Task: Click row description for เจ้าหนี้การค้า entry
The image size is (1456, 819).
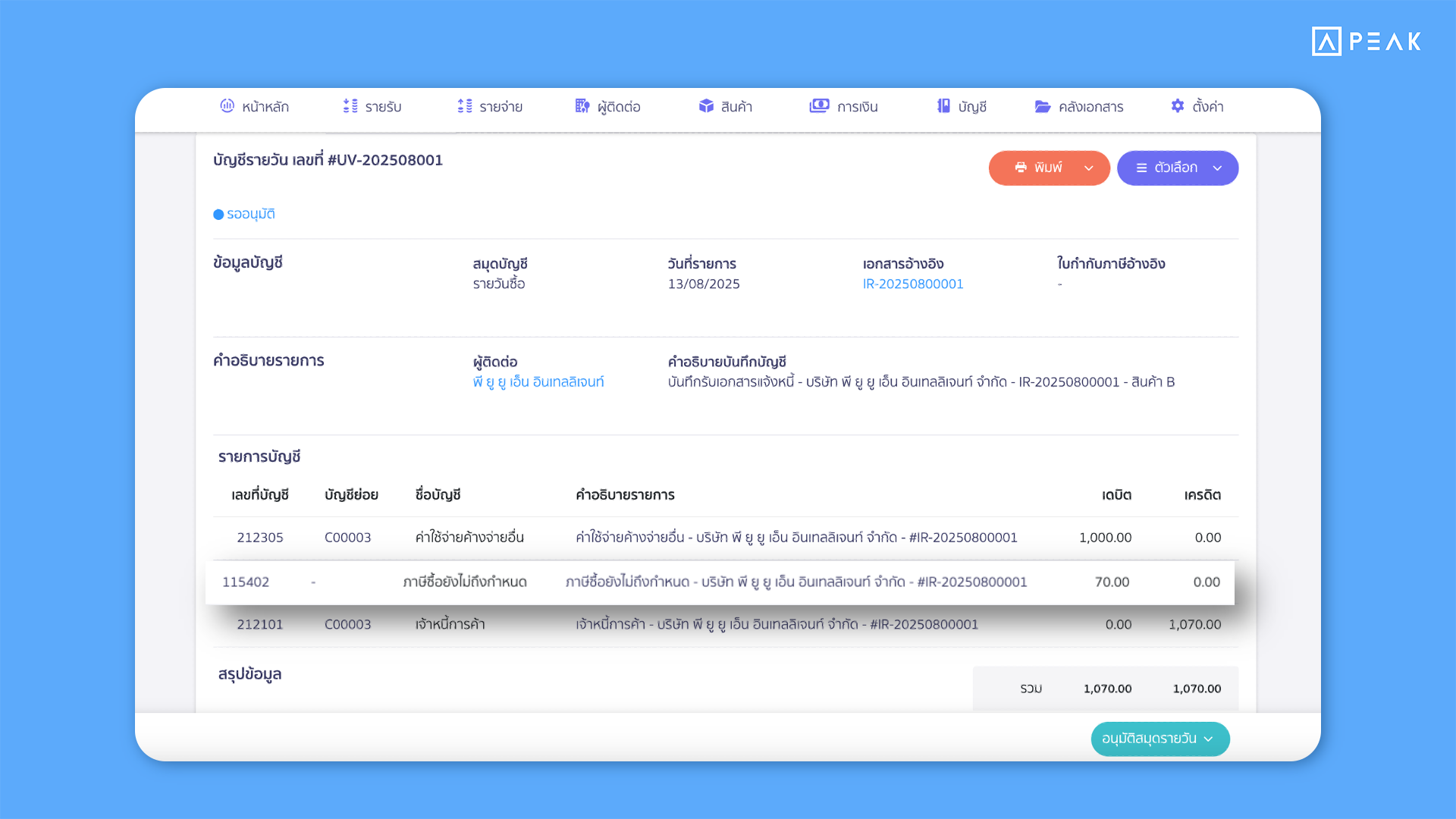Action: 777,625
